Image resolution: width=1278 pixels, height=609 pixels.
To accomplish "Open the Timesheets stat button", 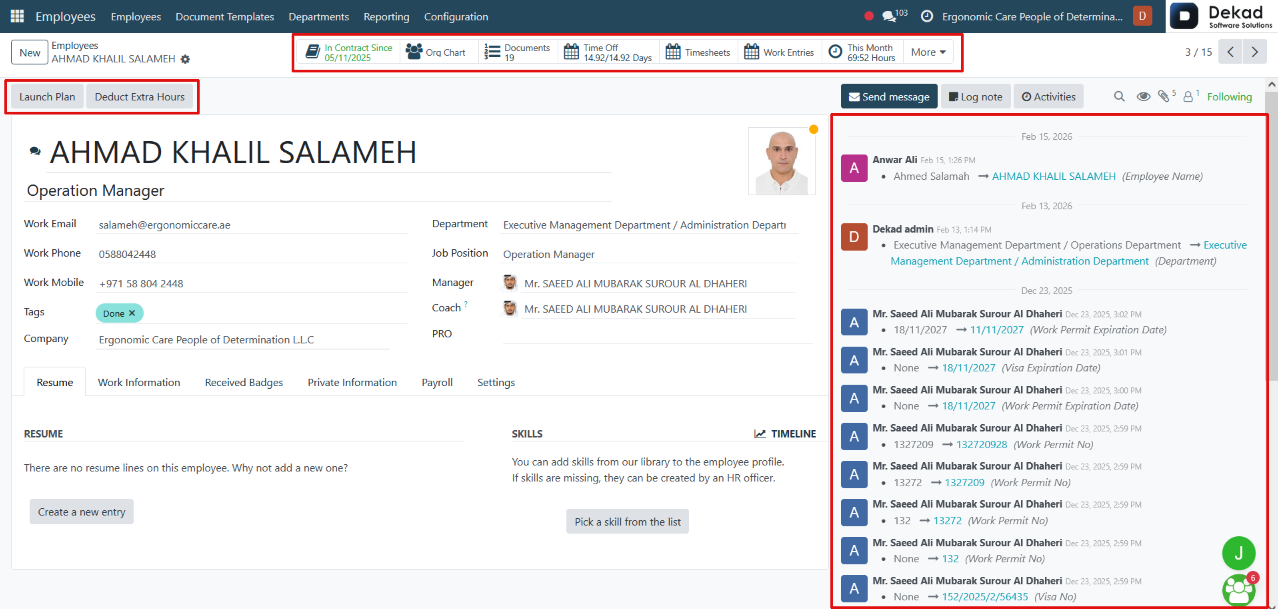I will (698, 52).
